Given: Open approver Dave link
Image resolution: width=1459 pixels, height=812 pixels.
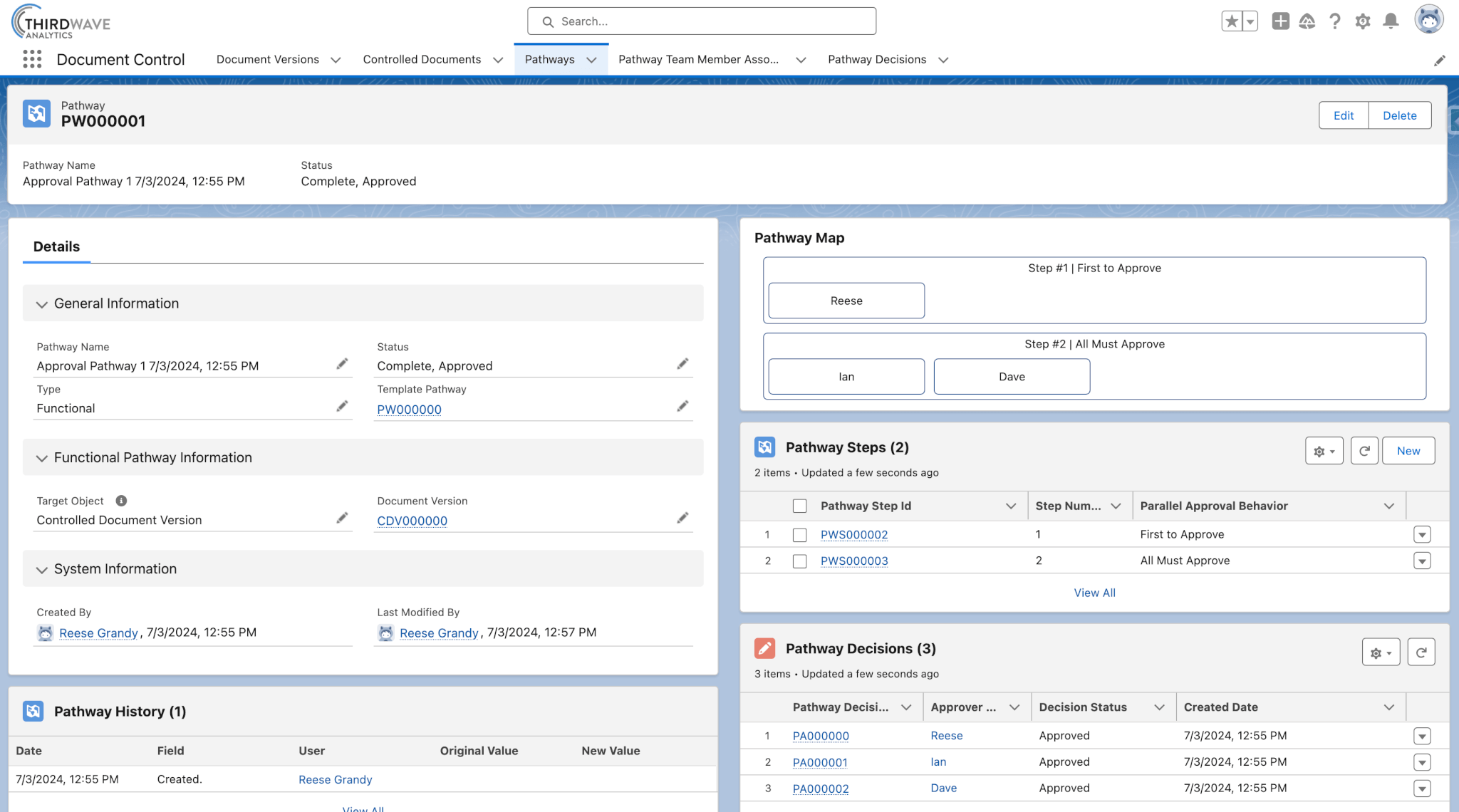Looking at the screenshot, I should click(x=943, y=788).
